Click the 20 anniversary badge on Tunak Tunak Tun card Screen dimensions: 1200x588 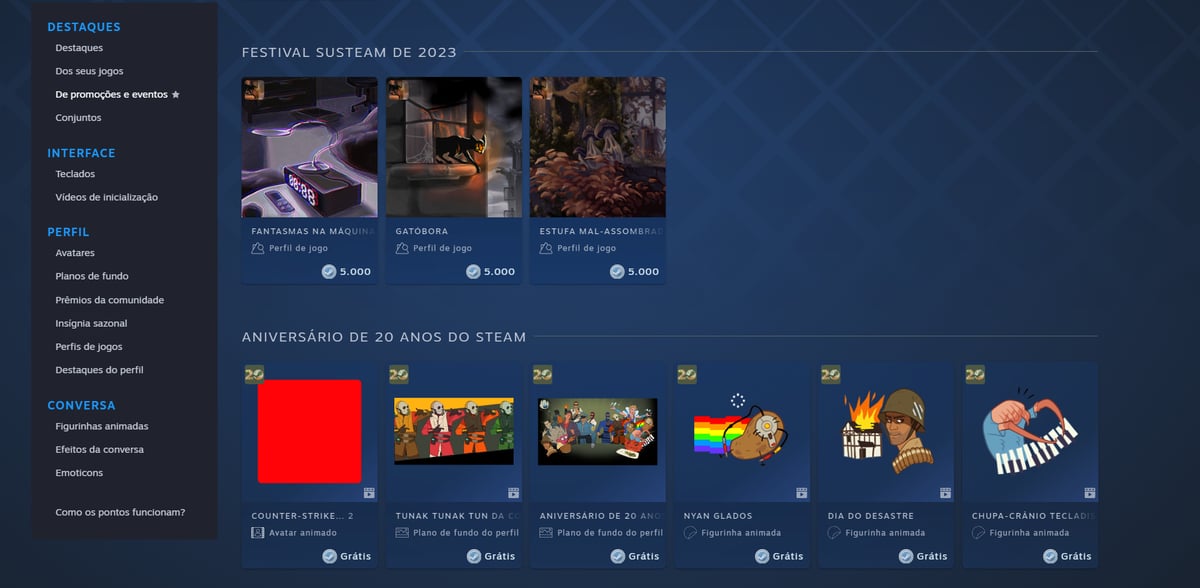pyautogui.click(x=398, y=374)
